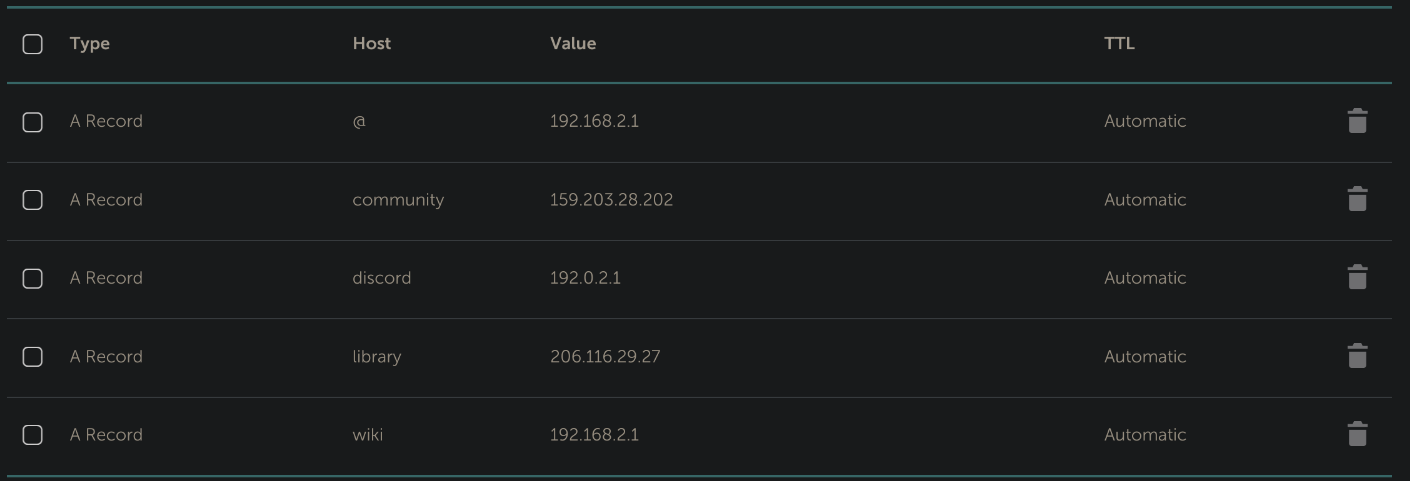The image size is (1410, 481).
Task: Toggle the select-all checkbox in header
Action: click(32, 44)
